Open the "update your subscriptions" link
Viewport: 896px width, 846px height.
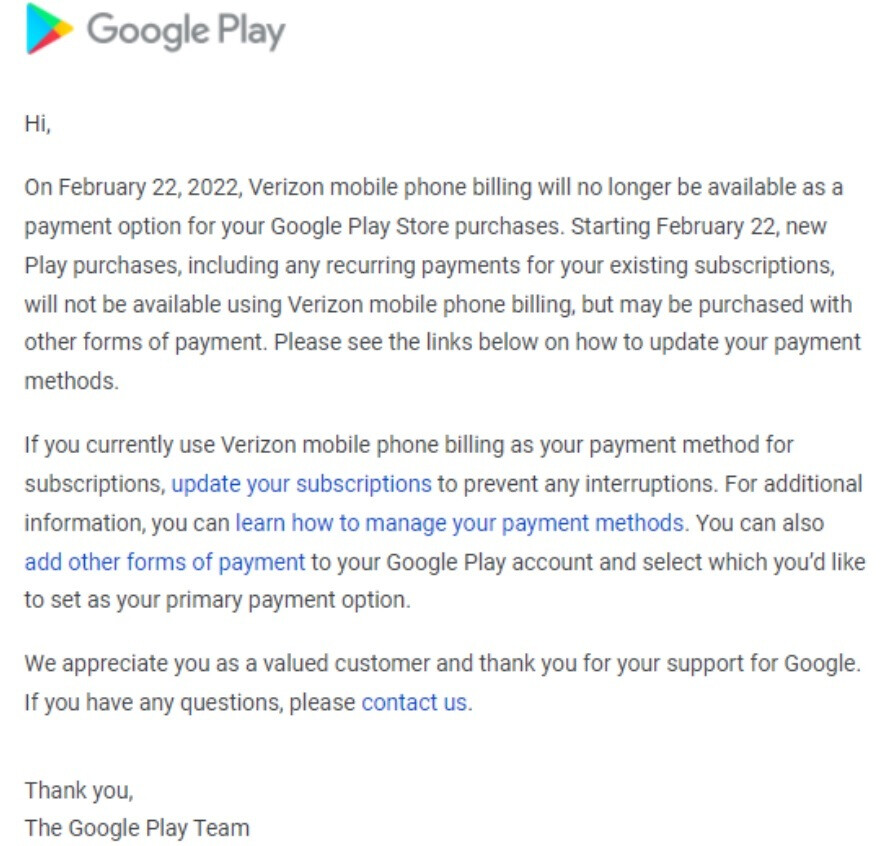click(x=301, y=484)
